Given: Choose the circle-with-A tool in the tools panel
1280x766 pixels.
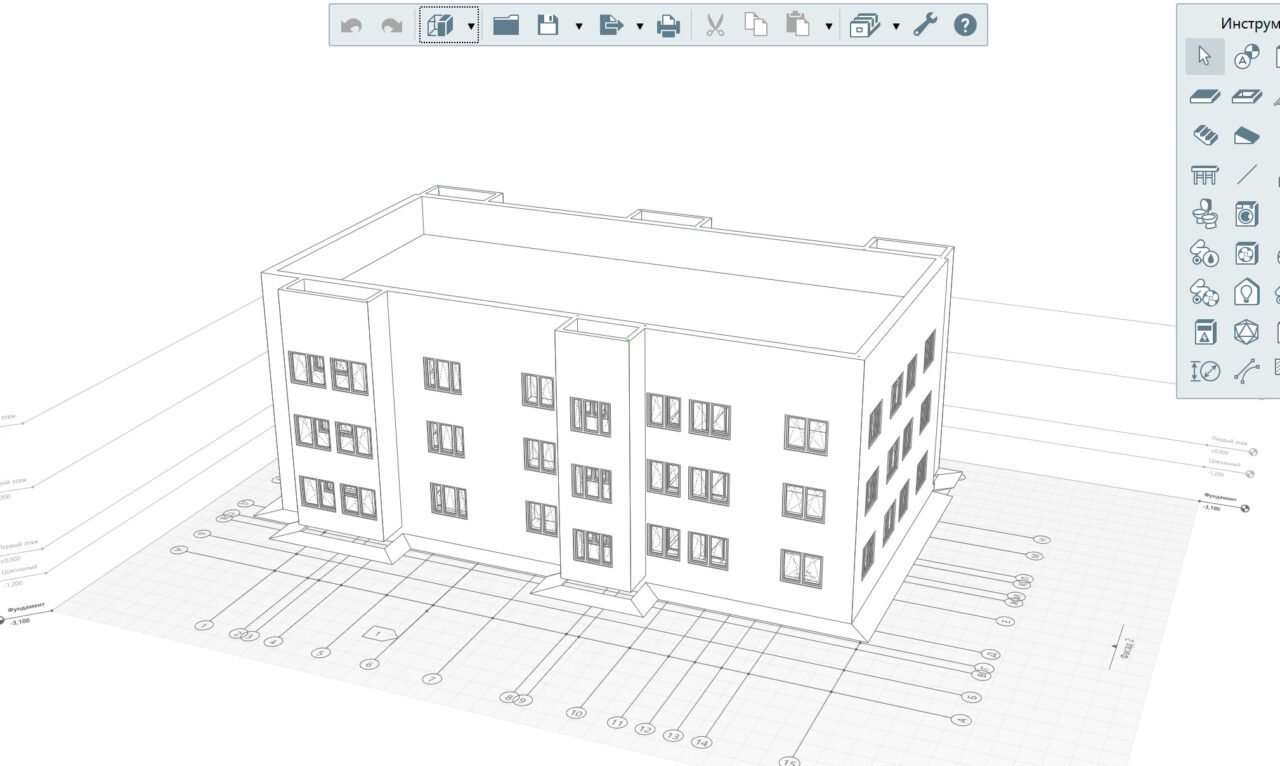Looking at the screenshot, I should click(1246, 57).
